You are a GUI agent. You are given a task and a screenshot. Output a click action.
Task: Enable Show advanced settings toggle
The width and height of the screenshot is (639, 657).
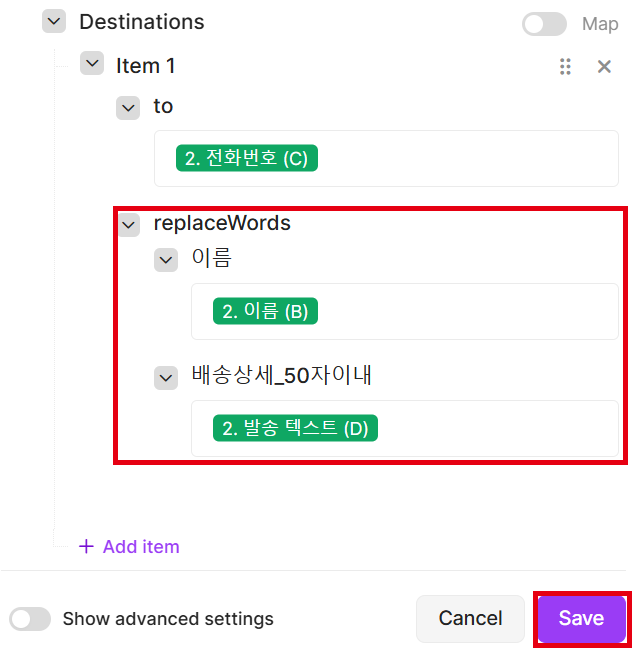click(x=30, y=619)
